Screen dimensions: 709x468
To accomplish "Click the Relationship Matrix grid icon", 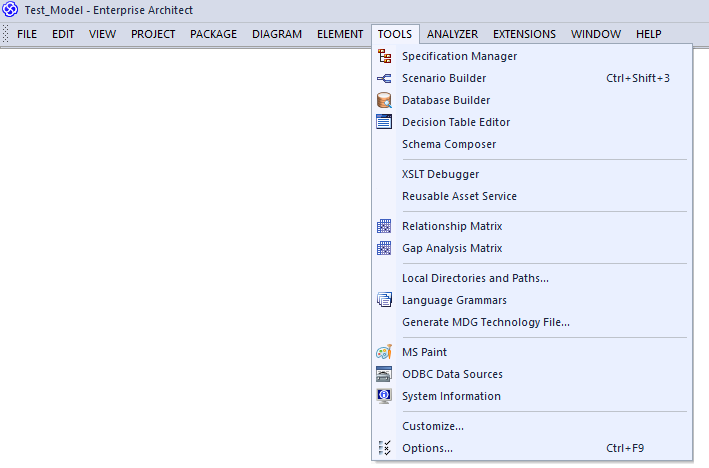I will (384, 226).
